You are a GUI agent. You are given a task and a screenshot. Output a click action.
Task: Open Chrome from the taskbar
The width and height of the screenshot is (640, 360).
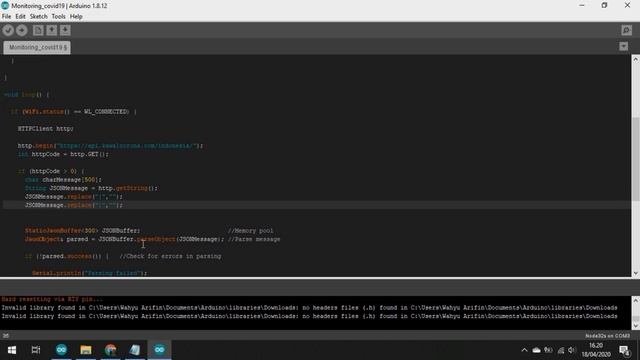(110, 350)
